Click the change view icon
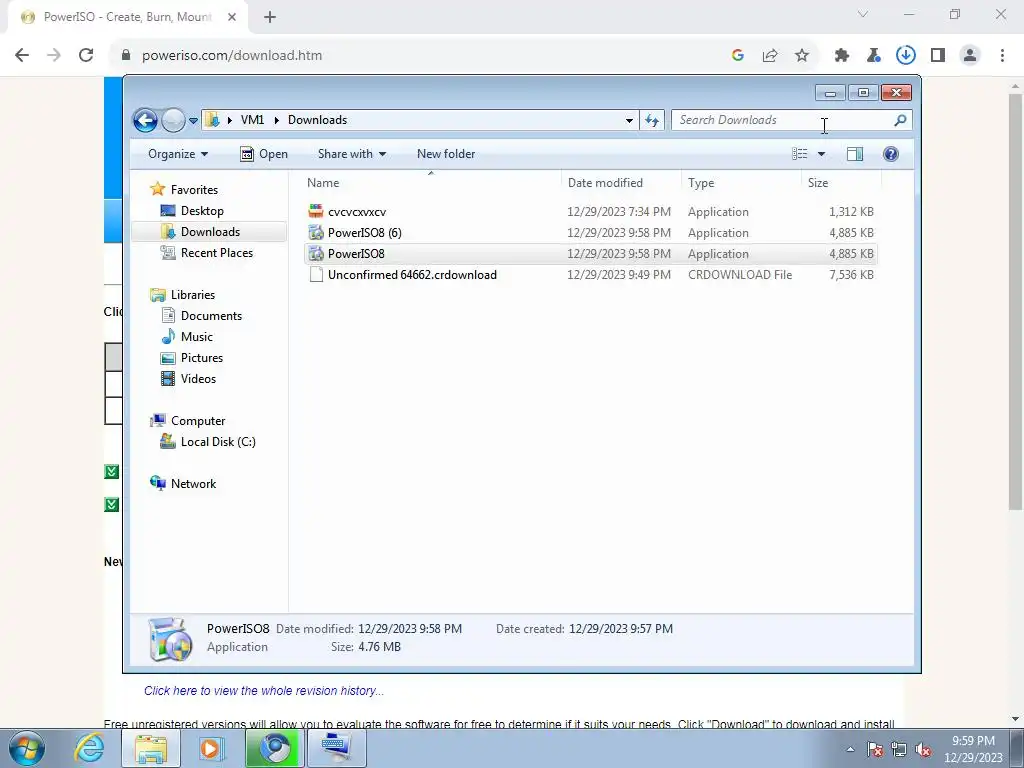The image size is (1024, 768). pyautogui.click(x=800, y=154)
